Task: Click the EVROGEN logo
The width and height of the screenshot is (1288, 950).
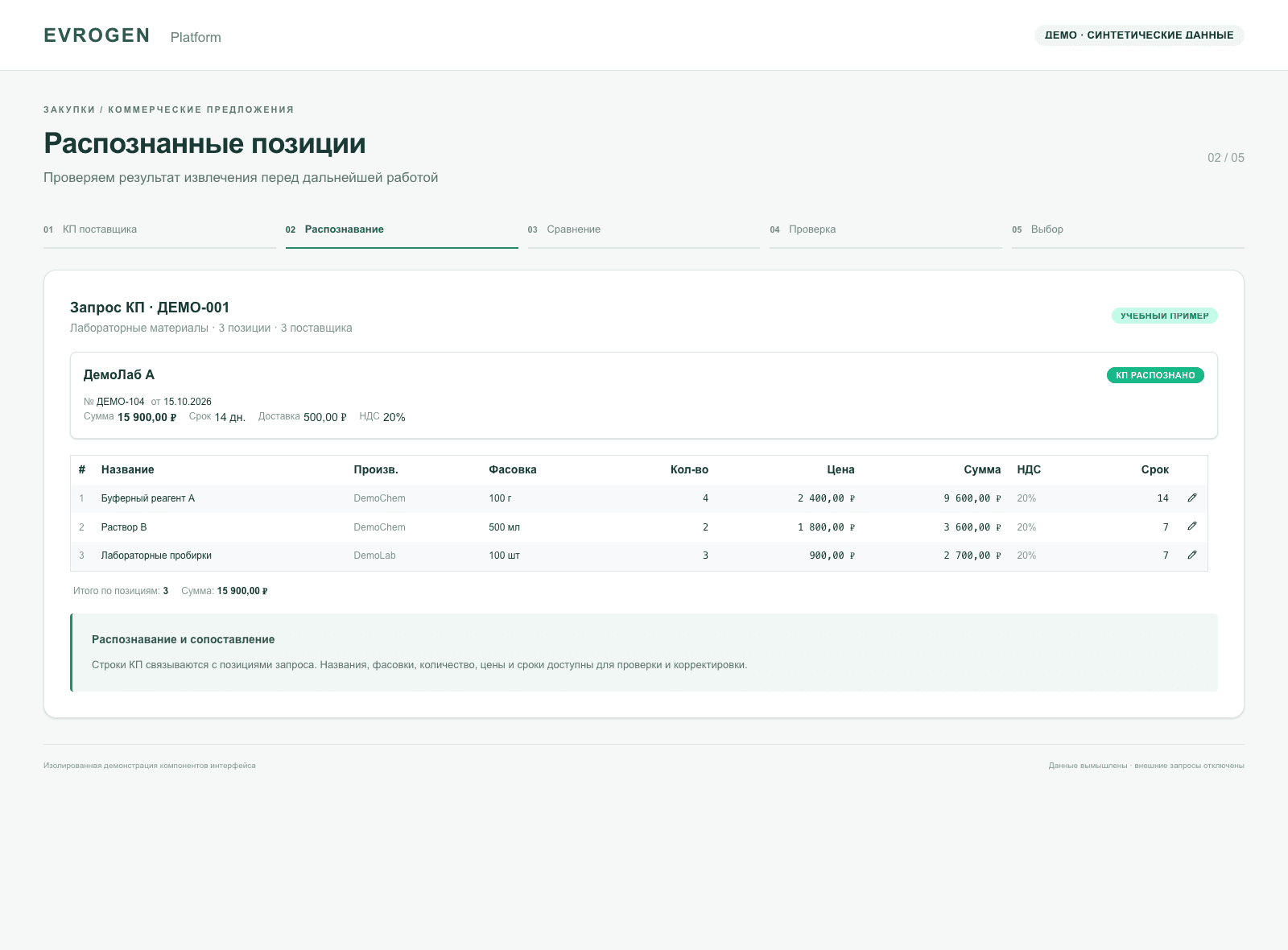Action: click(97, 35)
